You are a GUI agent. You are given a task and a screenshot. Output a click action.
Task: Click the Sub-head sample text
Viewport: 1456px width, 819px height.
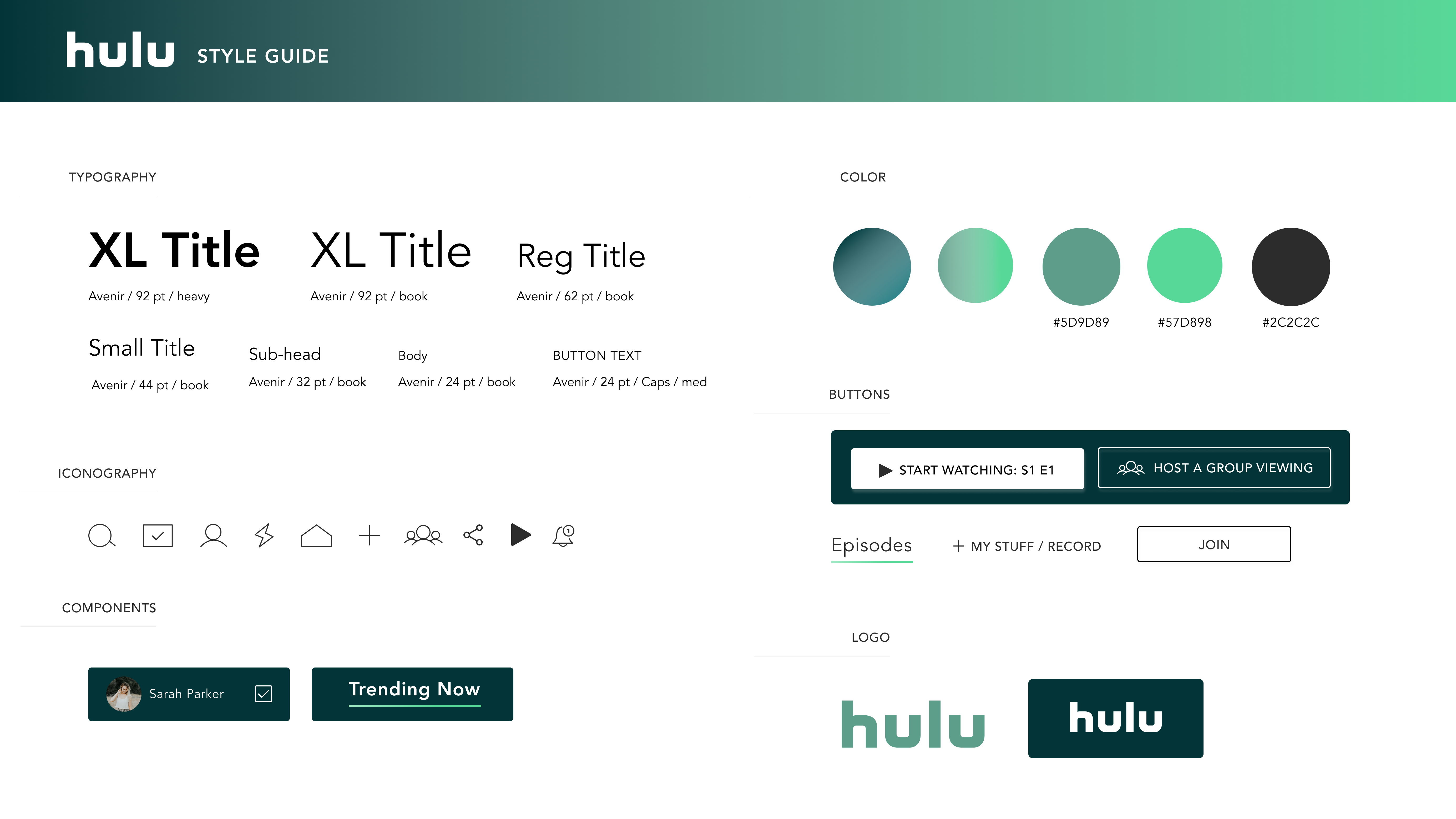(x=285, y=354)
